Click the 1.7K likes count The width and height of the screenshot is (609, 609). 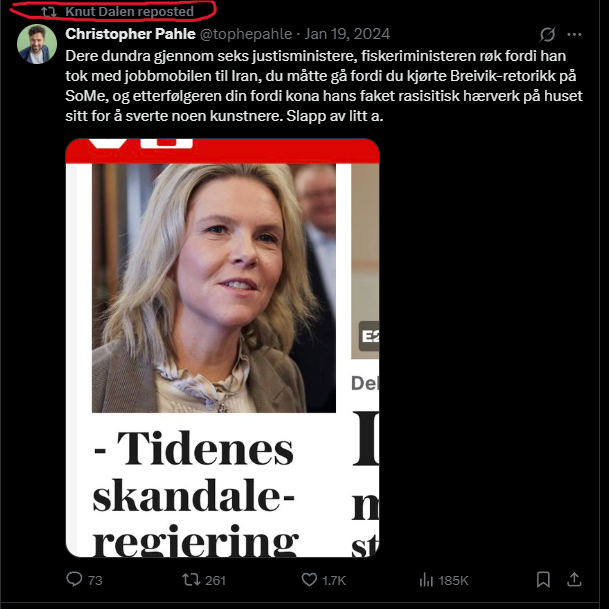pyautogui.click(x=334, y=580)
